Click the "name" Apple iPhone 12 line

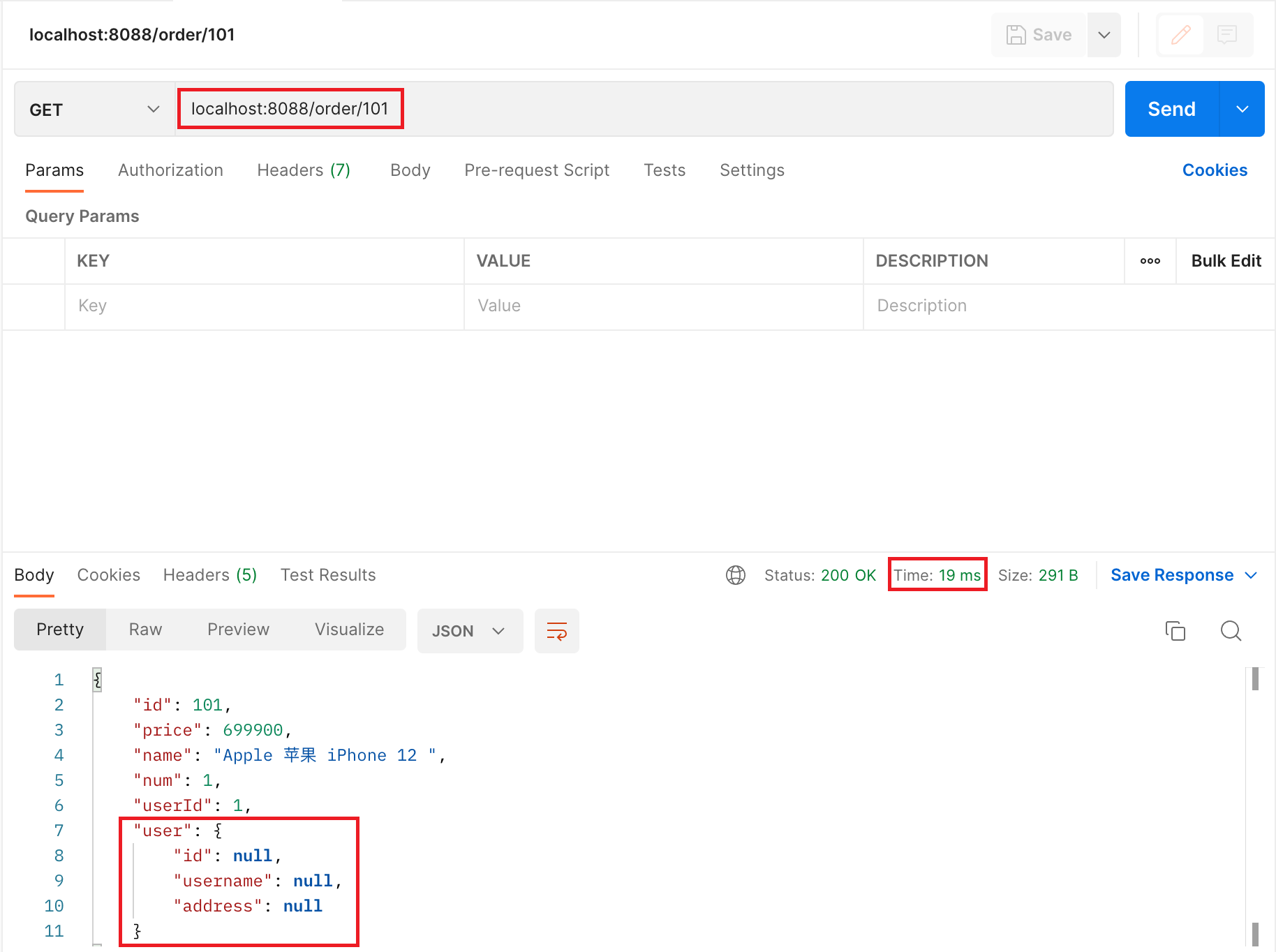point(289,755)
